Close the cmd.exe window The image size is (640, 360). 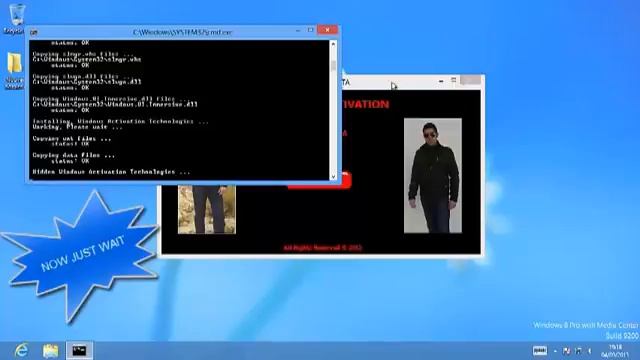327,30
